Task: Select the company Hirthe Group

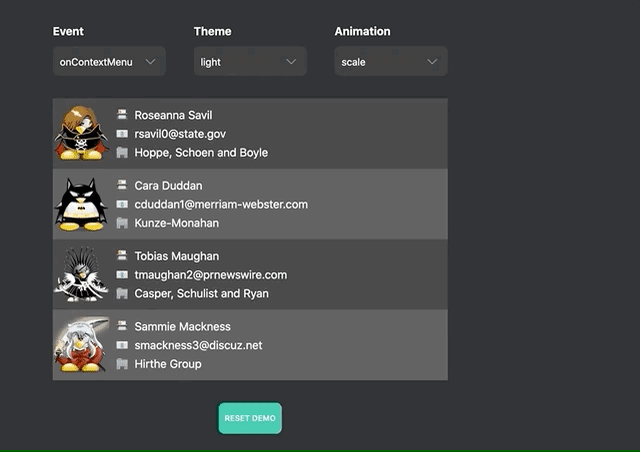Action: click(168, 364)
